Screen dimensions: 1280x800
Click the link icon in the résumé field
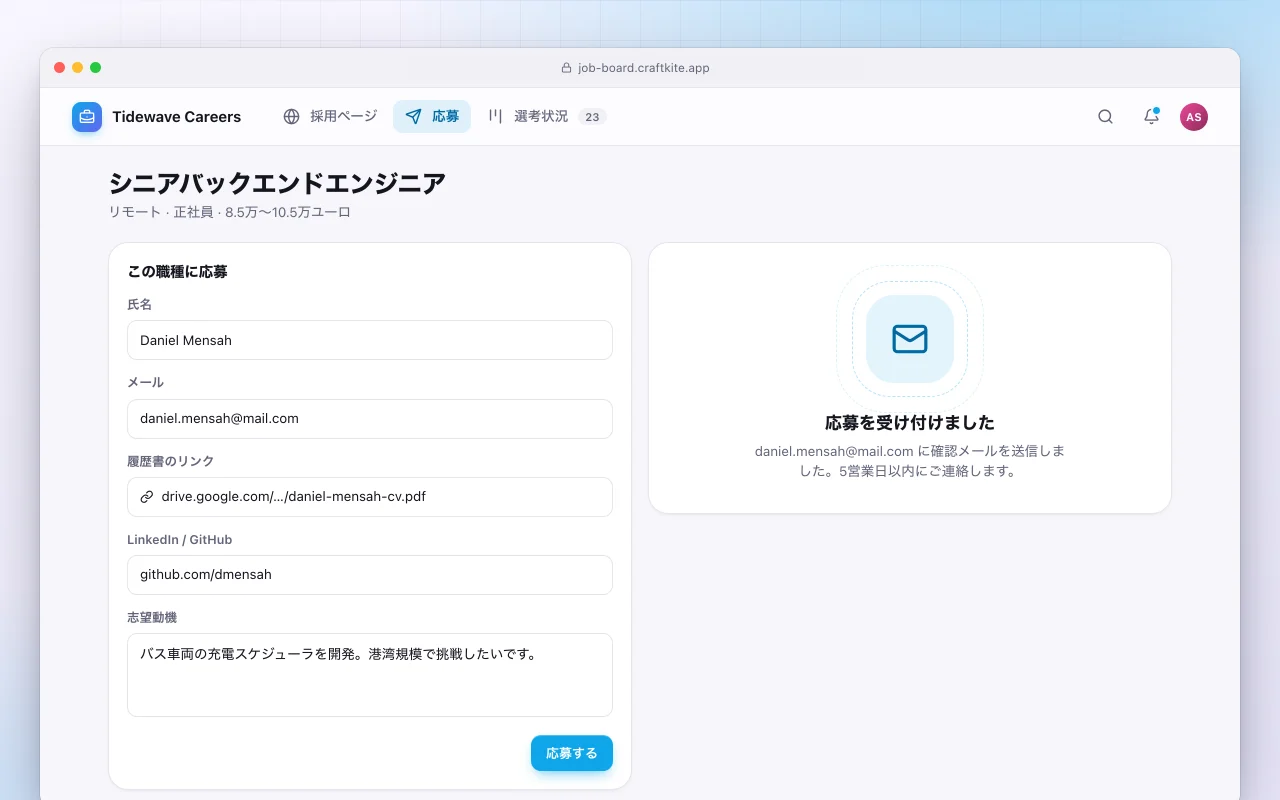click(147, 497)
